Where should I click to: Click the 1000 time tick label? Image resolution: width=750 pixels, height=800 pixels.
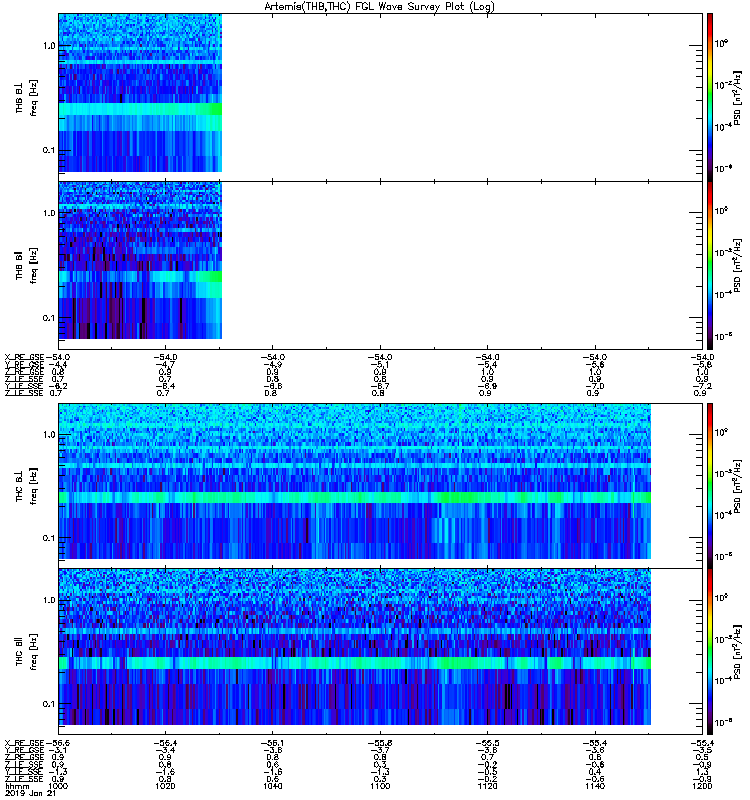click(58, 786)
